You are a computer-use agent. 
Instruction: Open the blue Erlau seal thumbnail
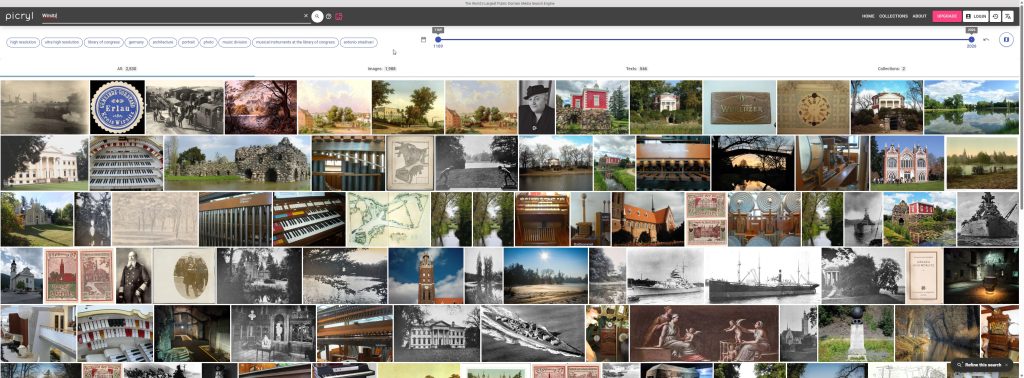tap(118, 107)
